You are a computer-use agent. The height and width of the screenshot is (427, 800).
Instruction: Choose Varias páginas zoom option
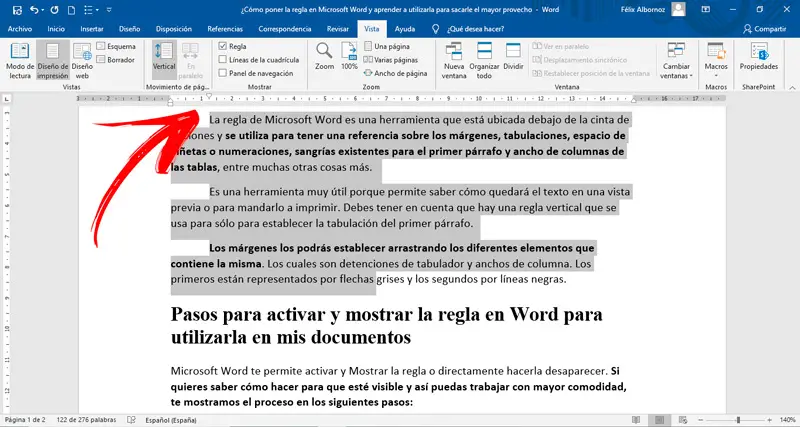(x=391, y=60)
